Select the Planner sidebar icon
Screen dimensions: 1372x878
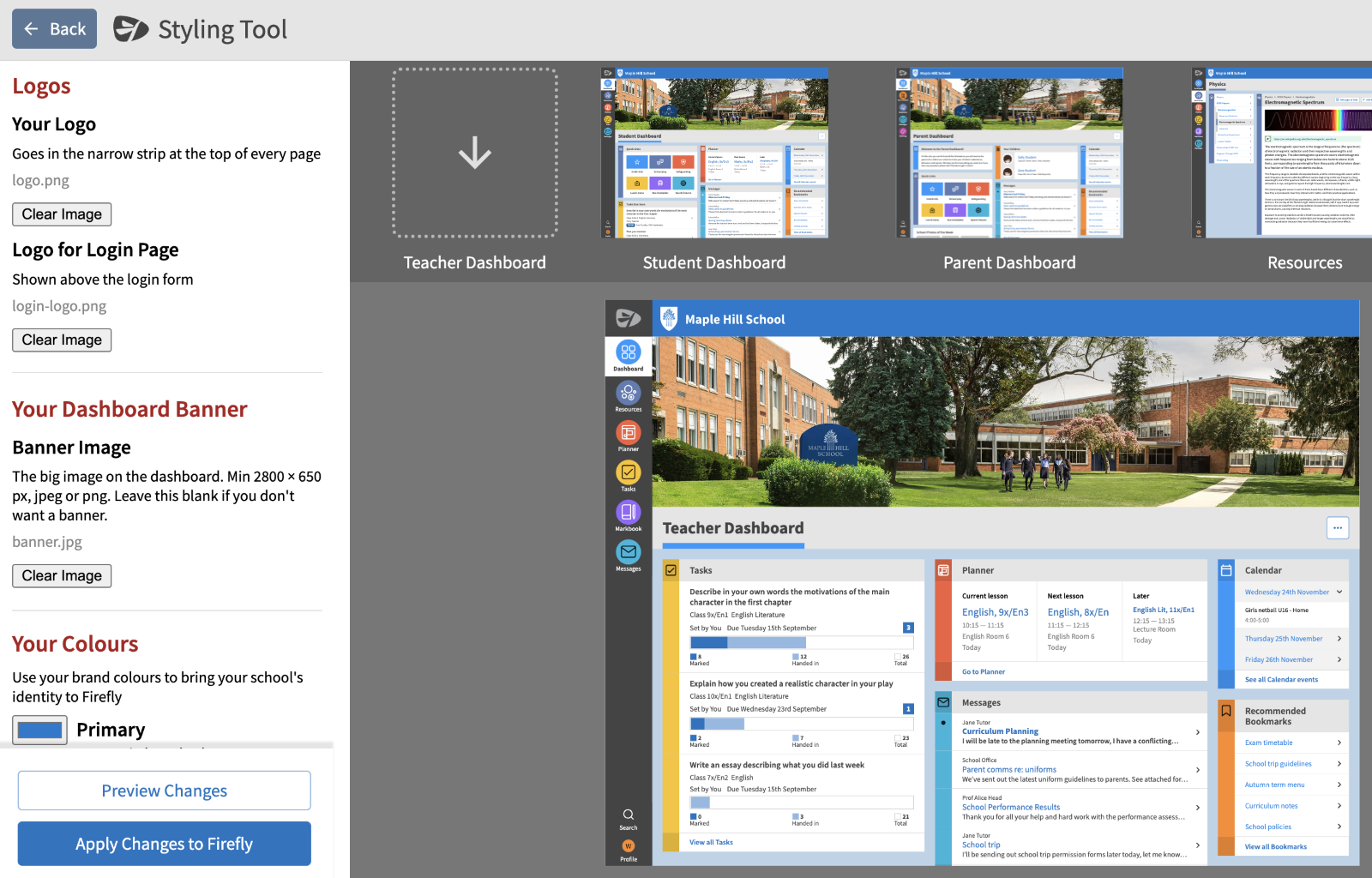tap(628, 435)
